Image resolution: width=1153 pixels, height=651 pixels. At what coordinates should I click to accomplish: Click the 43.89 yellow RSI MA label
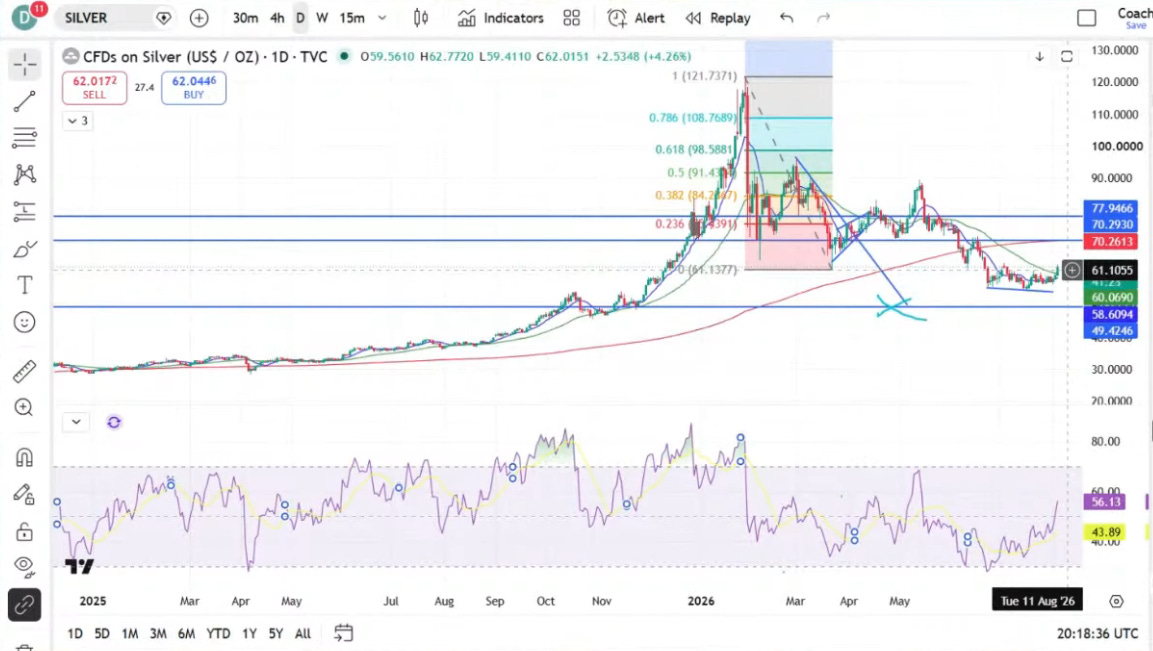pos(1105,532)
